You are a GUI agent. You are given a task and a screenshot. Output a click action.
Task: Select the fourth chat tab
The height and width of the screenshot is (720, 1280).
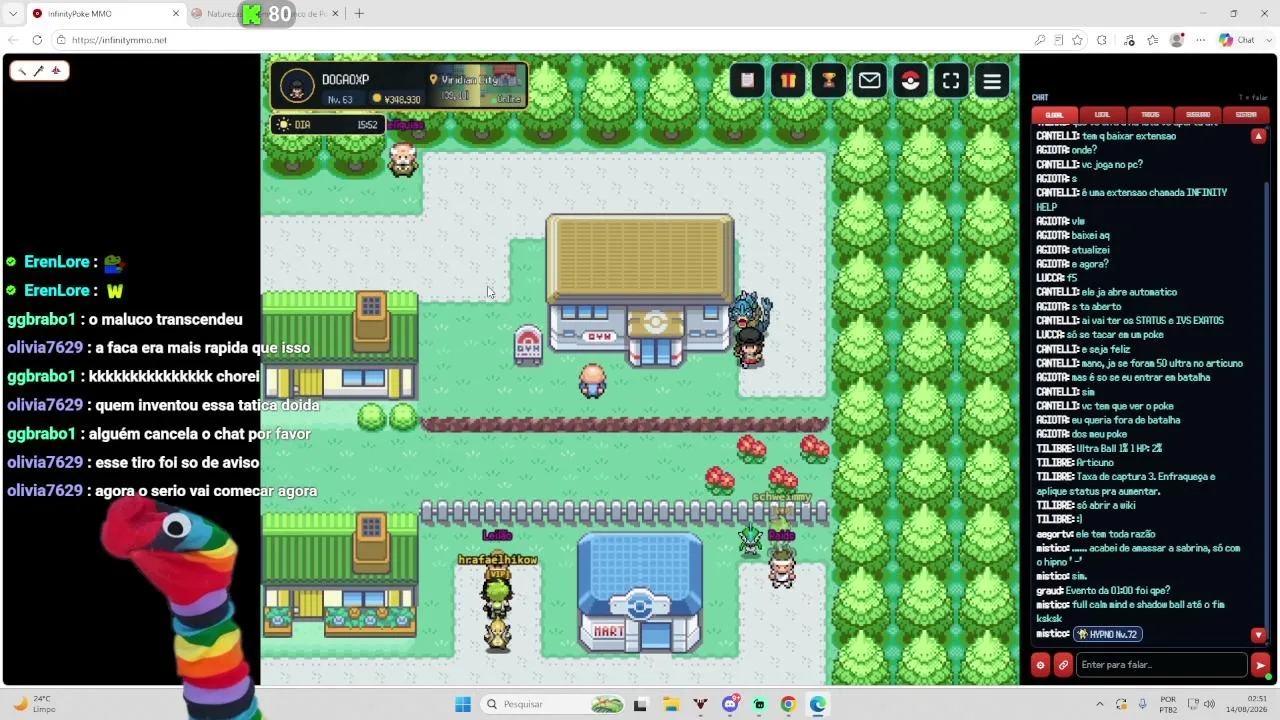click(x=1198, y=114)
